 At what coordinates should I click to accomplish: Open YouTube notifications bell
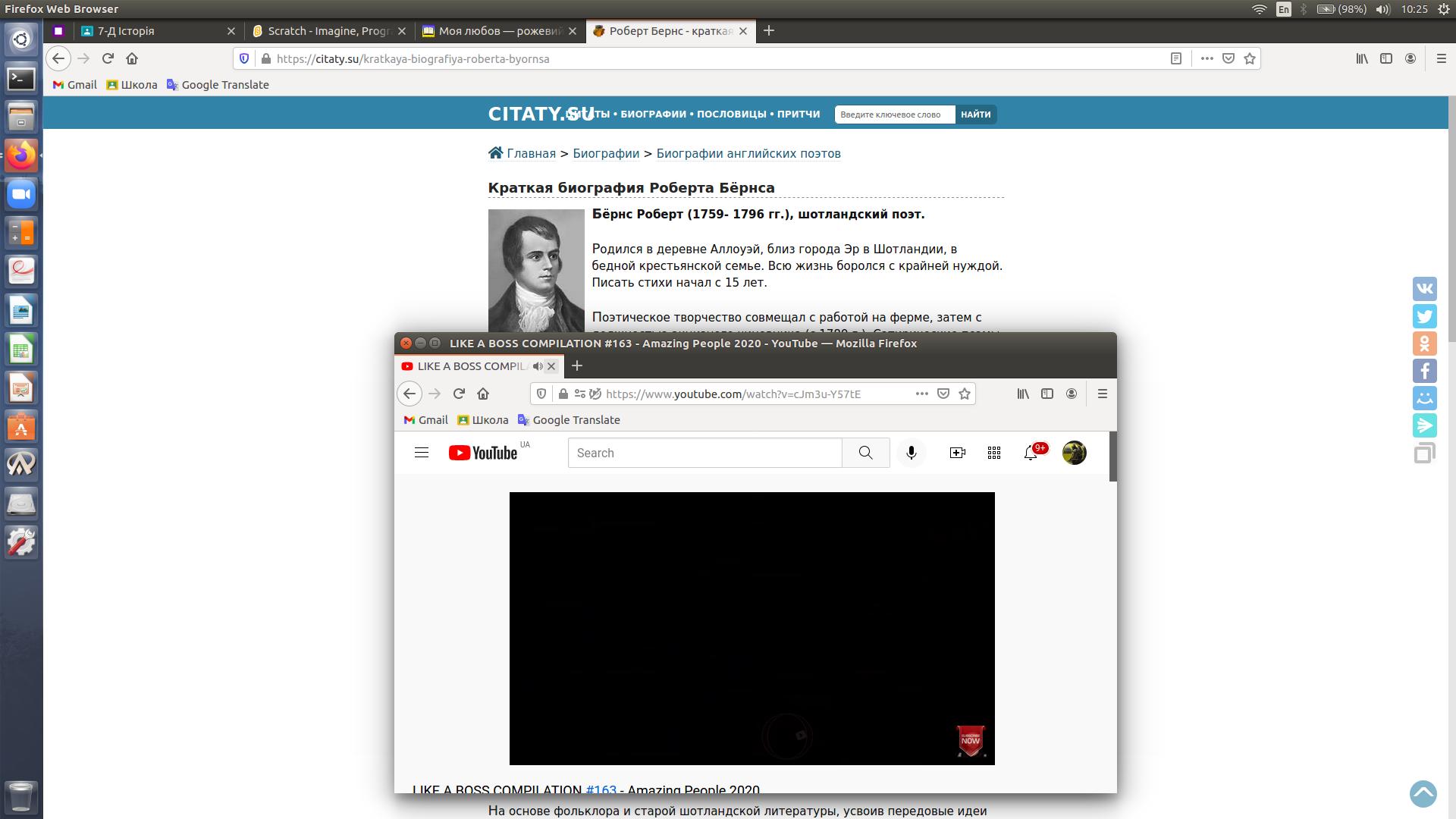[x=1031, y=453]
